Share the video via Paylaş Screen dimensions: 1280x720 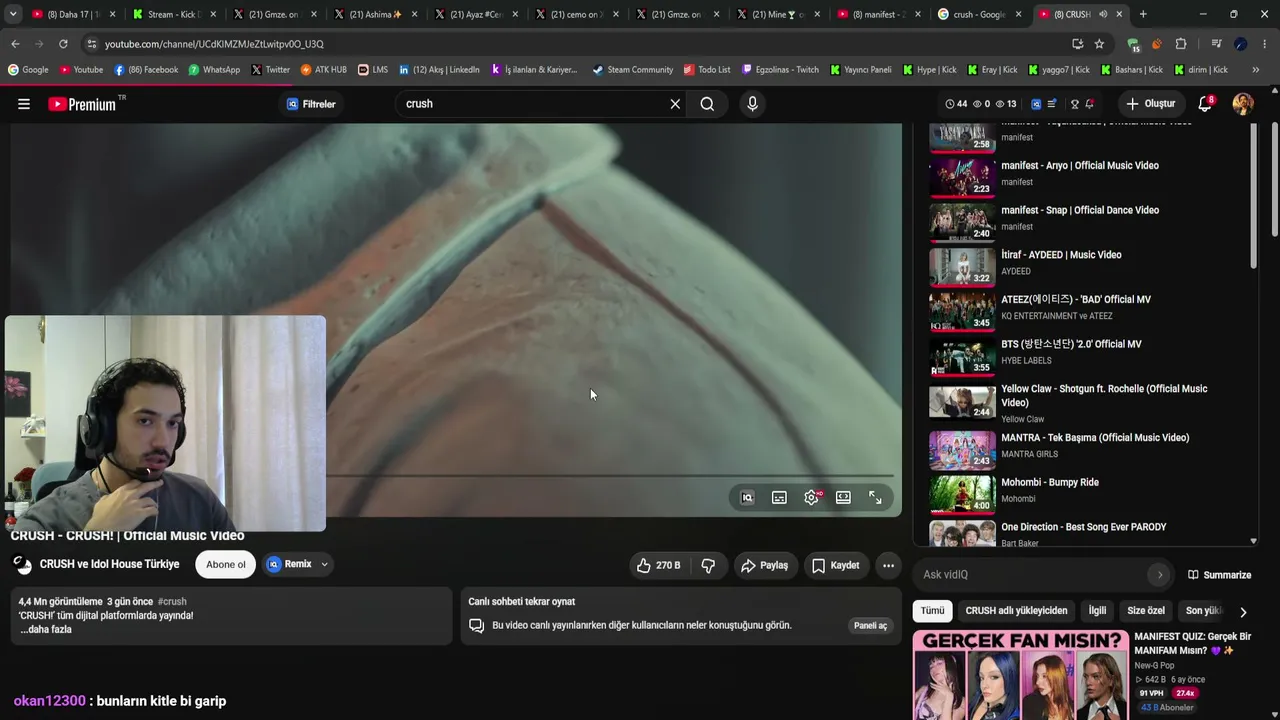point(764,565)
